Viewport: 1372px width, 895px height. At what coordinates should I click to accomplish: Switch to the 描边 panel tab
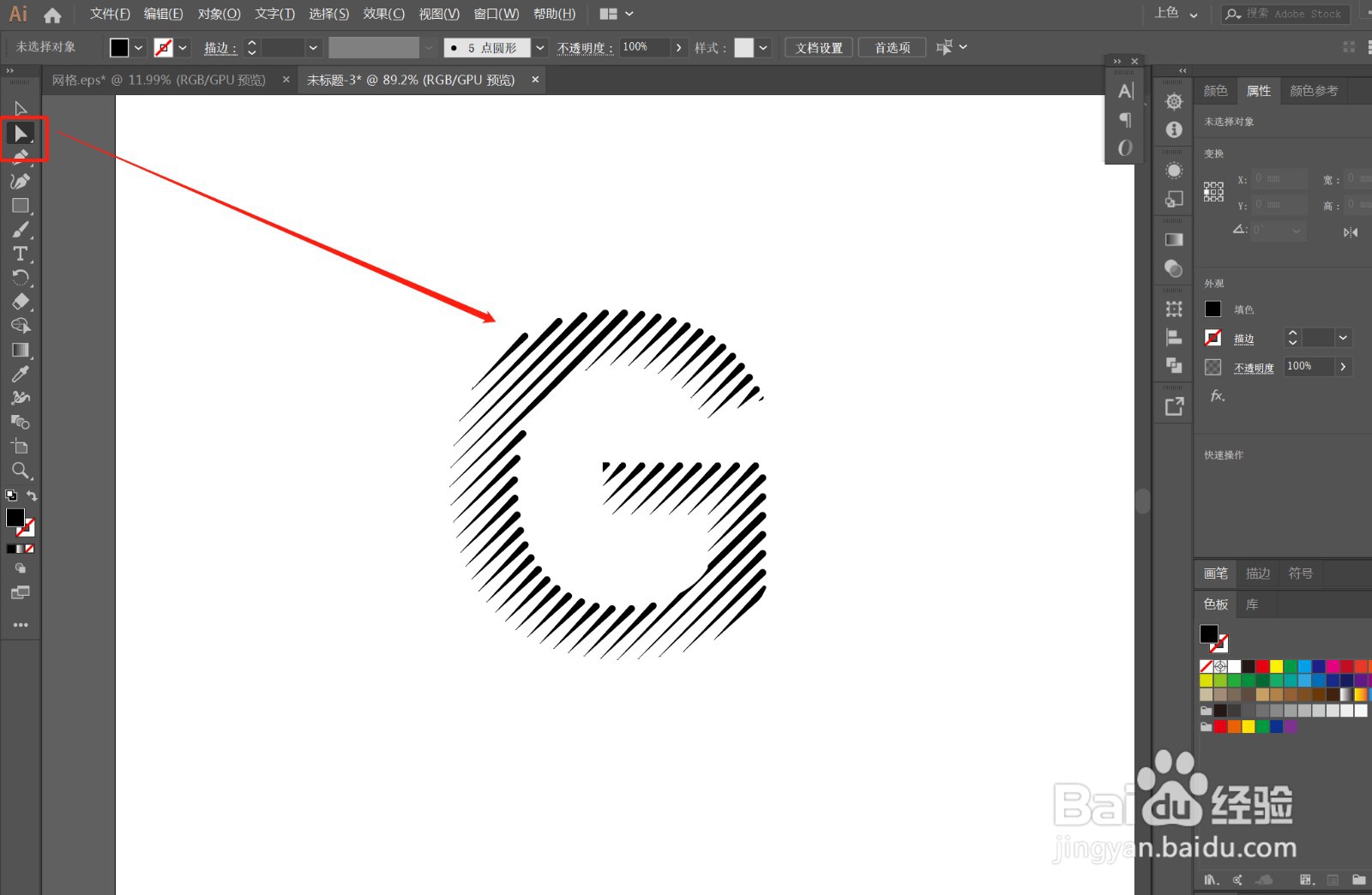click(1258, 574)
